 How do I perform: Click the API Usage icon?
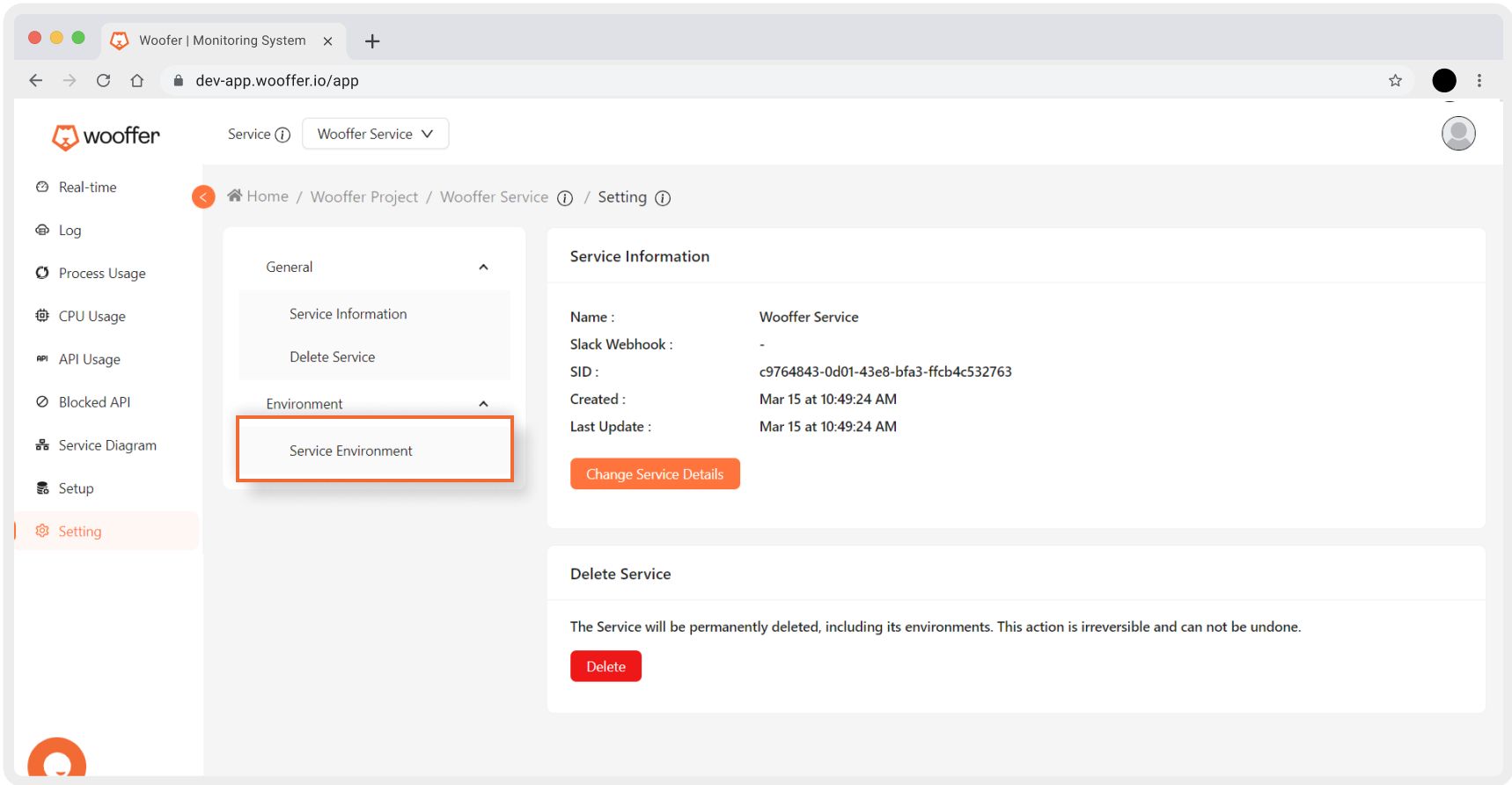coord(42,358)
